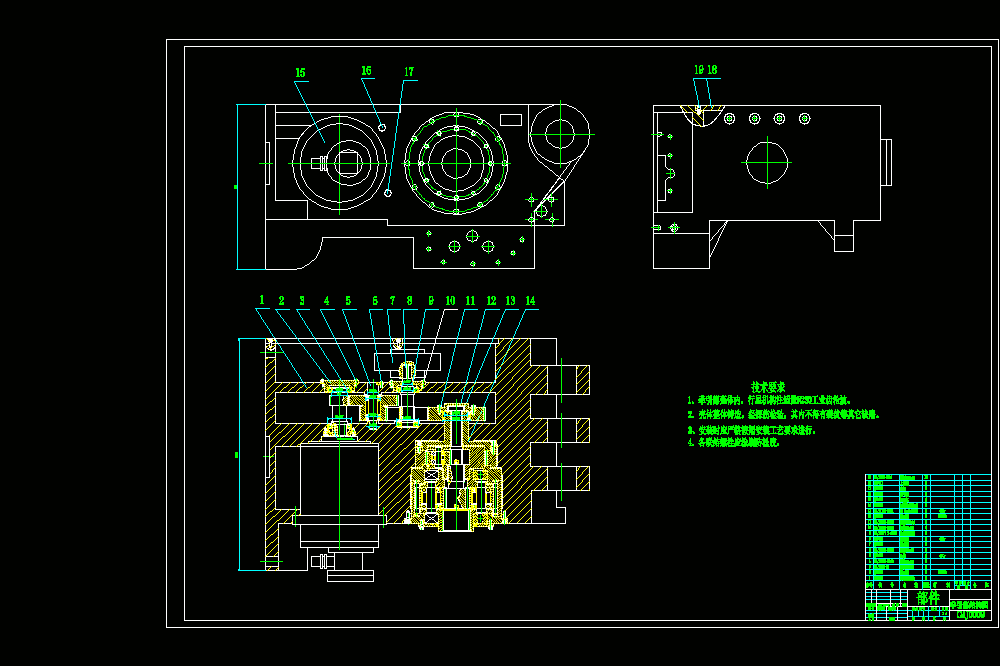Click part number label 15
The height and width of the screenshot is (666, 1000).
click(x=300, y=73)
